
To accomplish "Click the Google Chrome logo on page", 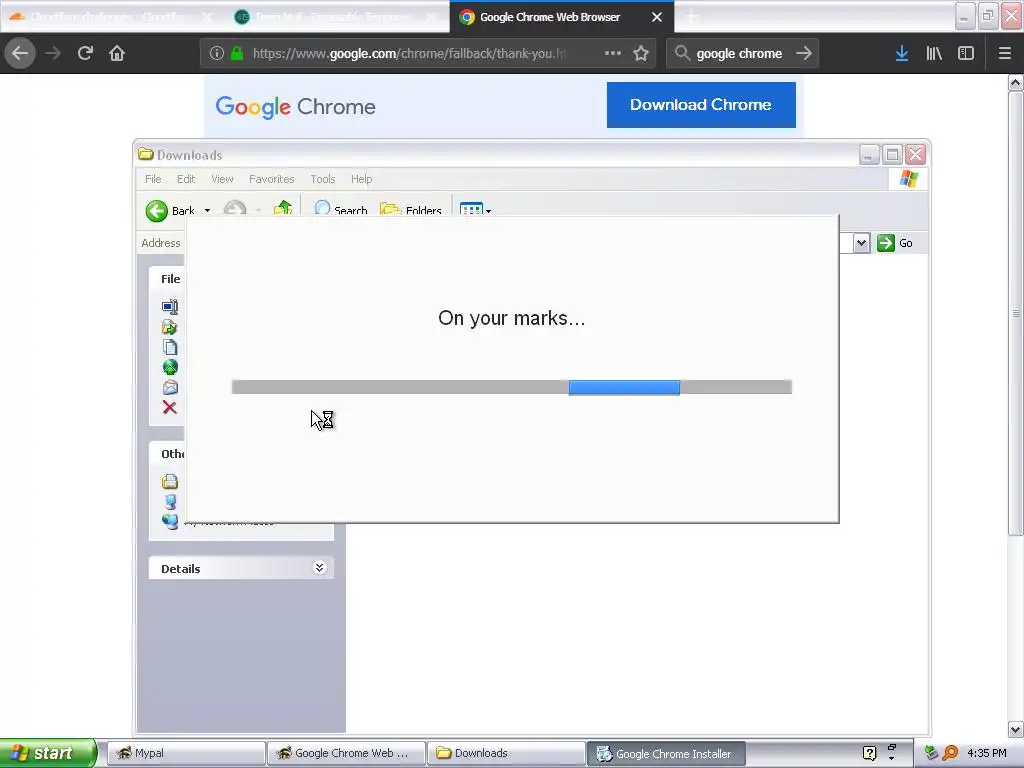I will (x=295, y=106).
